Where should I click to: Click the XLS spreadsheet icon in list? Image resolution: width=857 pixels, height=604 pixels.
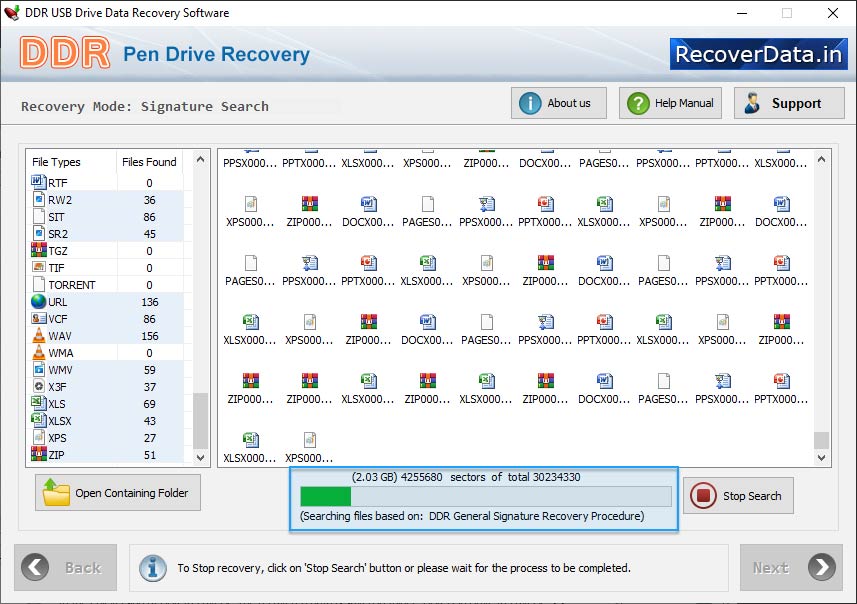coord(38,403)
